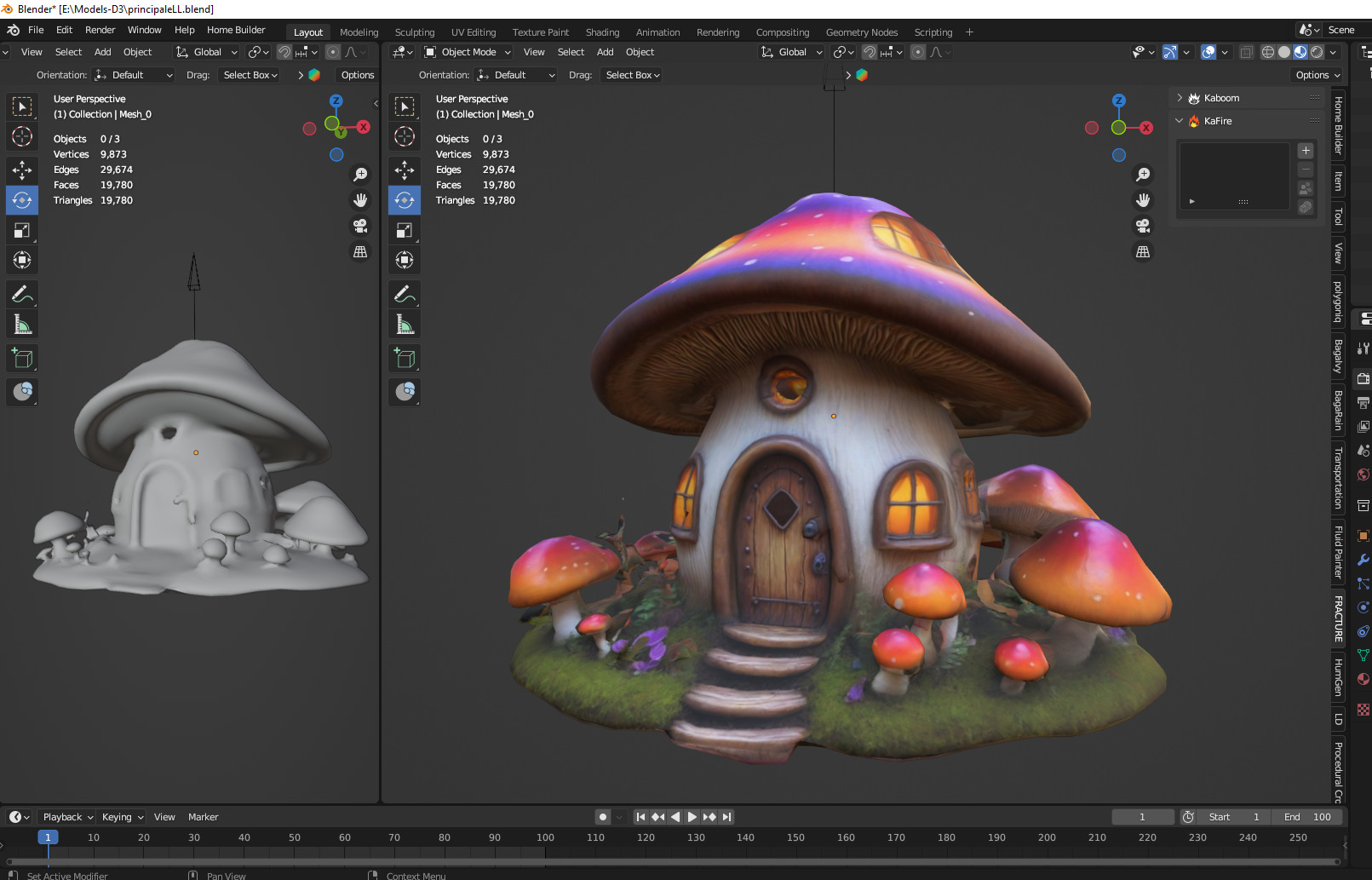This screenshot has width=1372, height=880.
Task: Open the File menu
Action: point(36,30)
